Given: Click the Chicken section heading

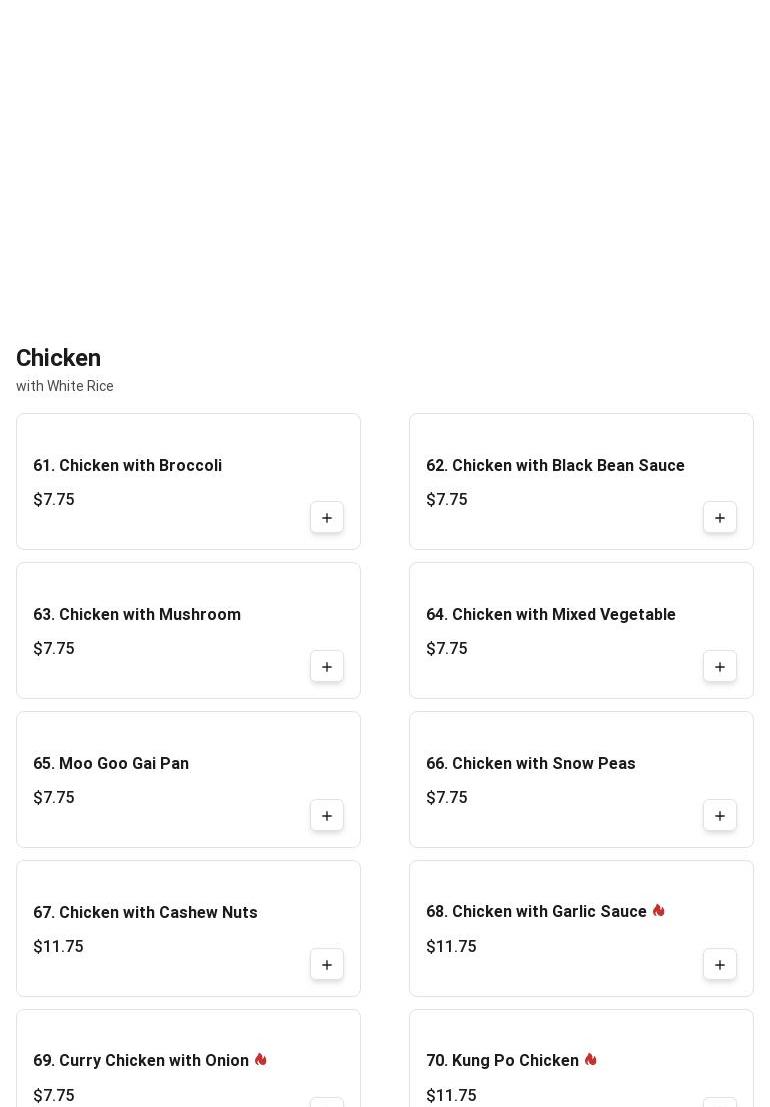Looking at the screenshot, I should [x=58, y=358].
